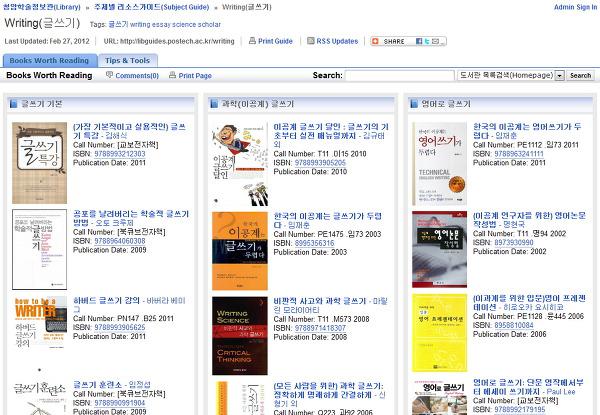Open Writing Science Critical Thinking cover
600x415 pixels.
click(x=240, y=336)
